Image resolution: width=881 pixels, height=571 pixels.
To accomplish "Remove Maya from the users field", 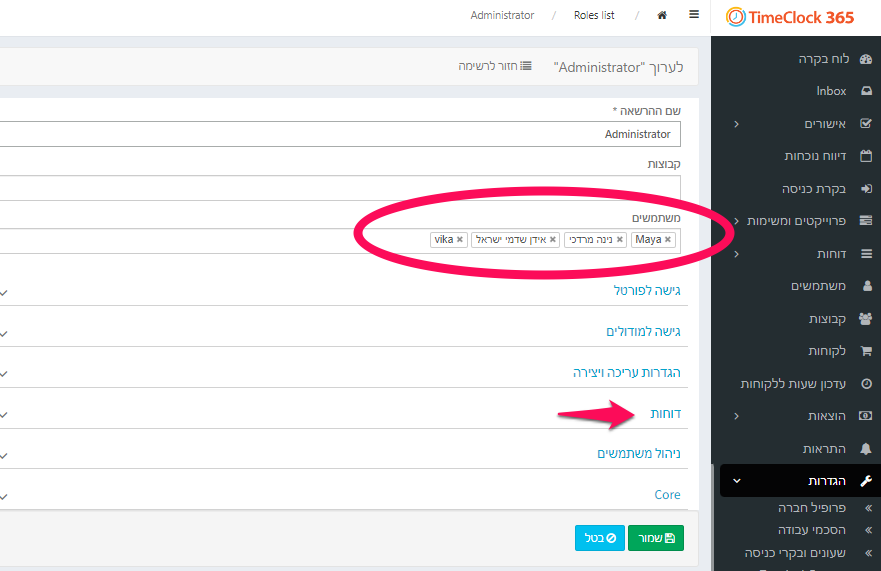I will click(x=667, y=239).
